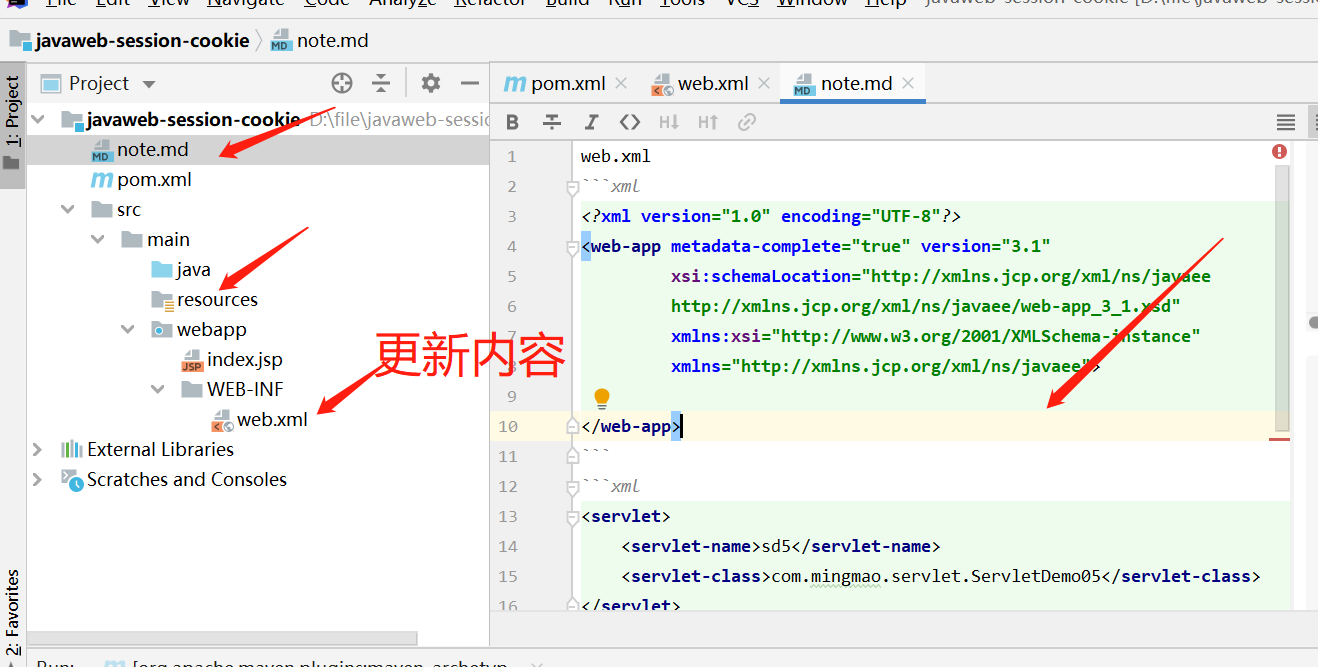Collapse the WEB-INF folder
This screenshot has width=1318, height=667.
pos(158,390)
